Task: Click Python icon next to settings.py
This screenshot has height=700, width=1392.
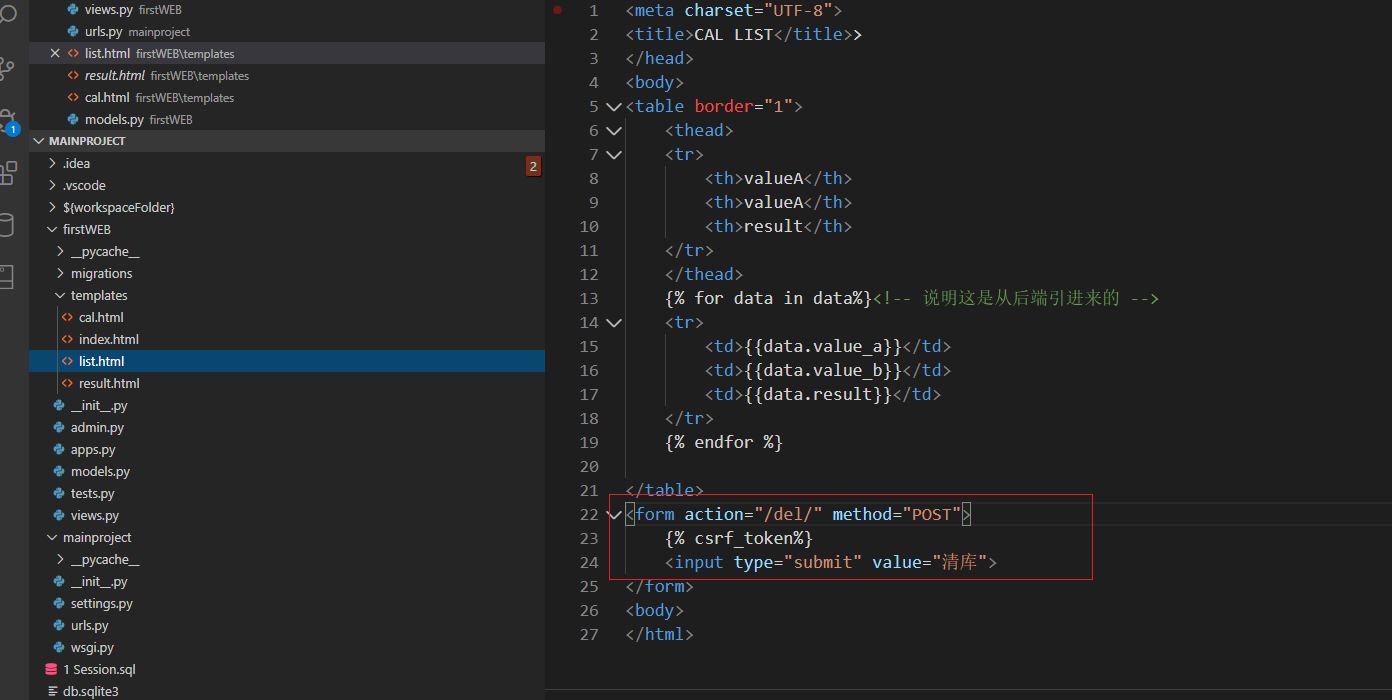Action: pyautogui.click(x=59, y=603)
